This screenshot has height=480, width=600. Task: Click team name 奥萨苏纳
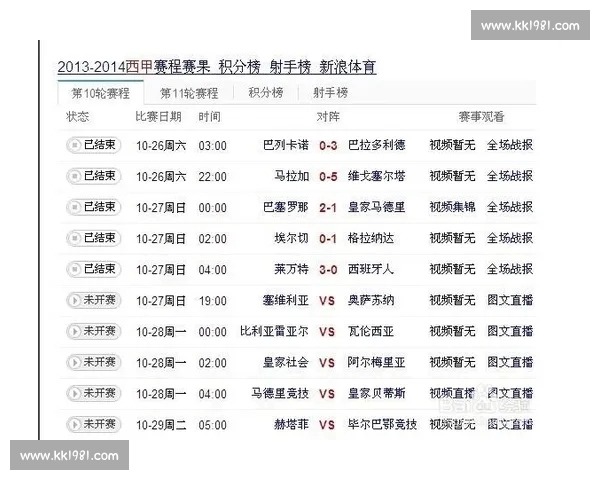pyautogui.click(x=371, y=300)
